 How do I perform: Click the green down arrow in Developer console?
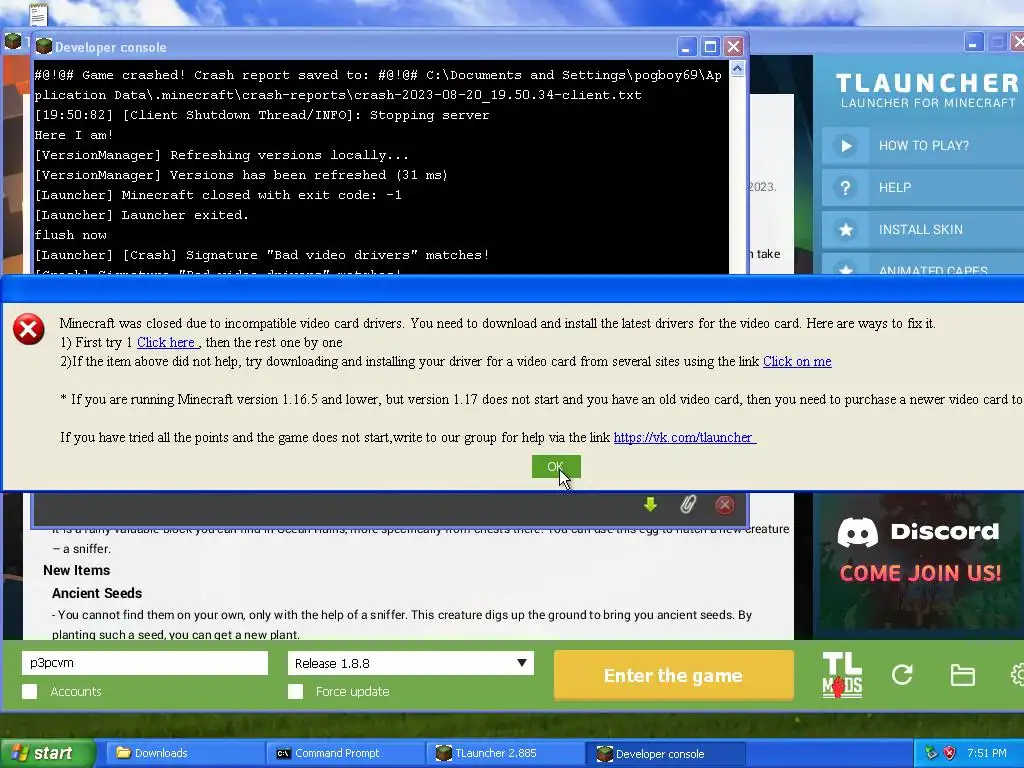click(650, 504)
